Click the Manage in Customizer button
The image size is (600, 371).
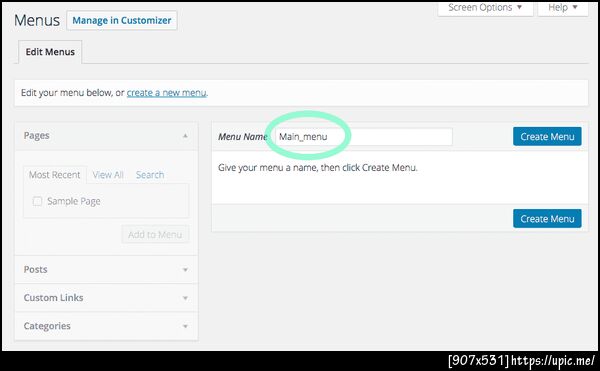(122, 20)
